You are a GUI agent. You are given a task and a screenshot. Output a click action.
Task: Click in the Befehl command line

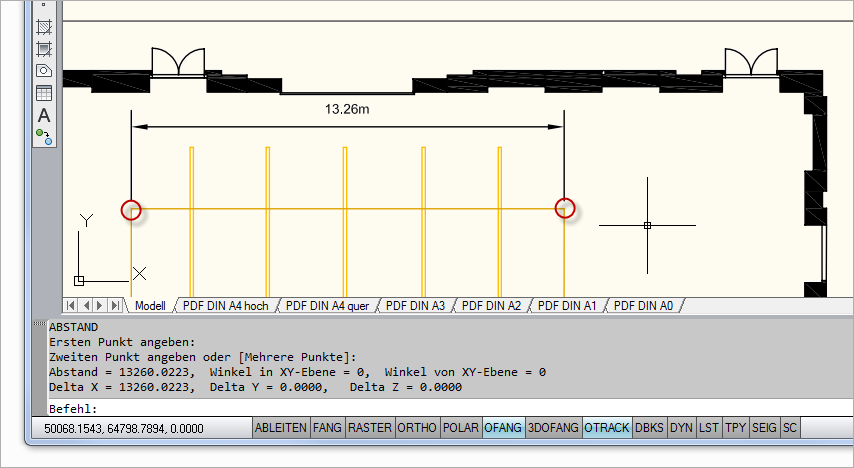click(x=400, y=409)
